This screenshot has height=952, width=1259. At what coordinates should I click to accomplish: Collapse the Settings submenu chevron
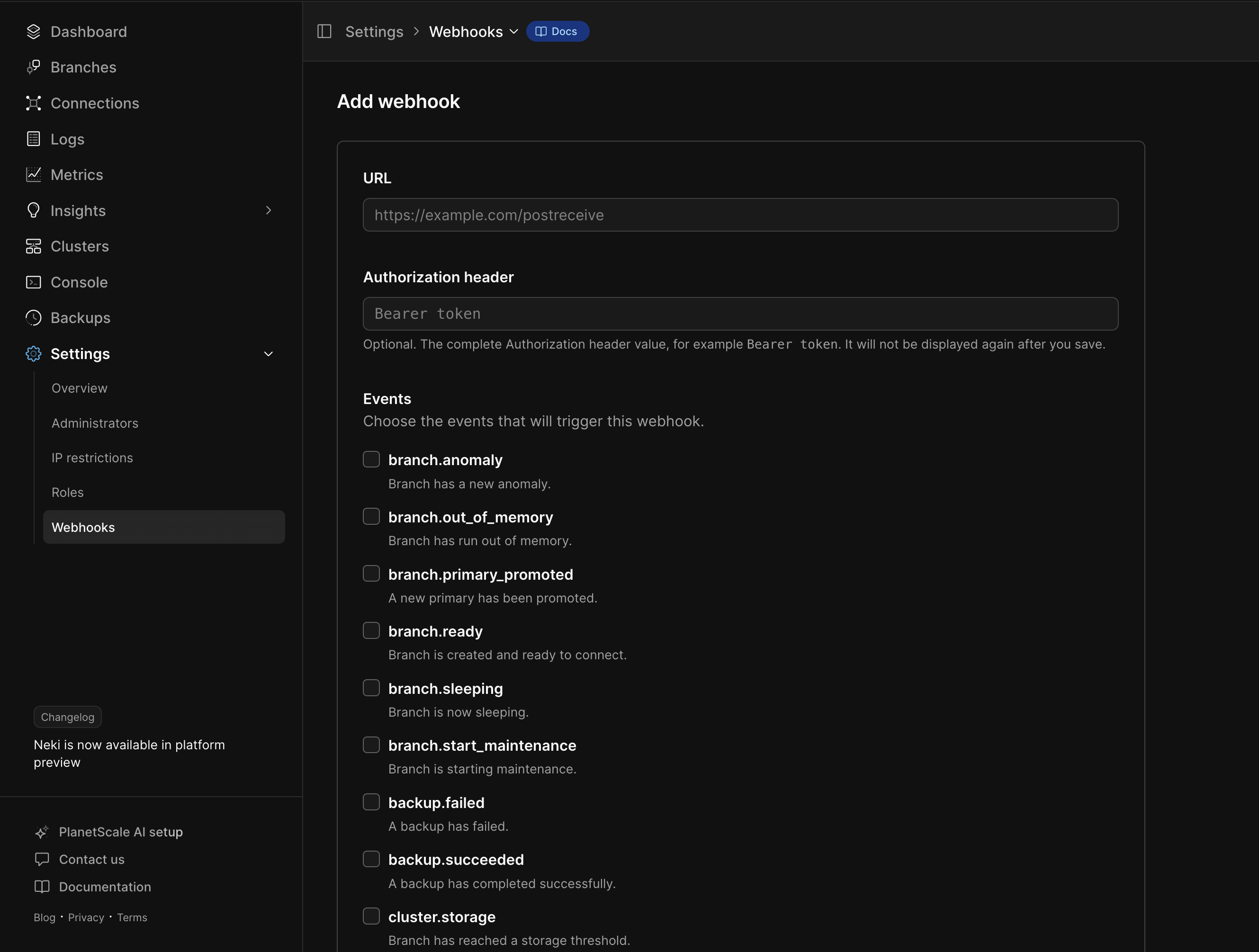point(269,353)
